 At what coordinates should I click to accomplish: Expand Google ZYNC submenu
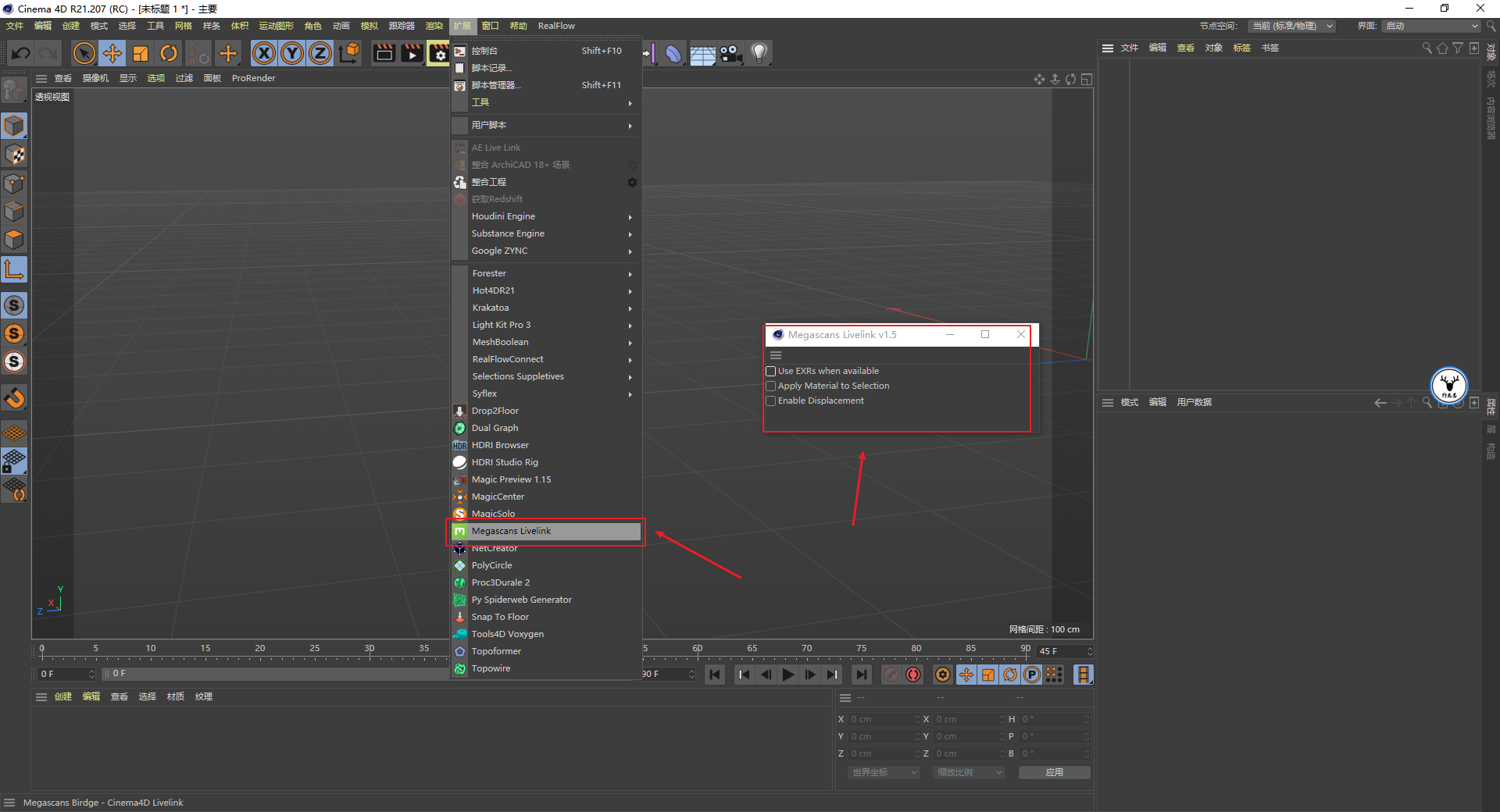tap(546, 251)
